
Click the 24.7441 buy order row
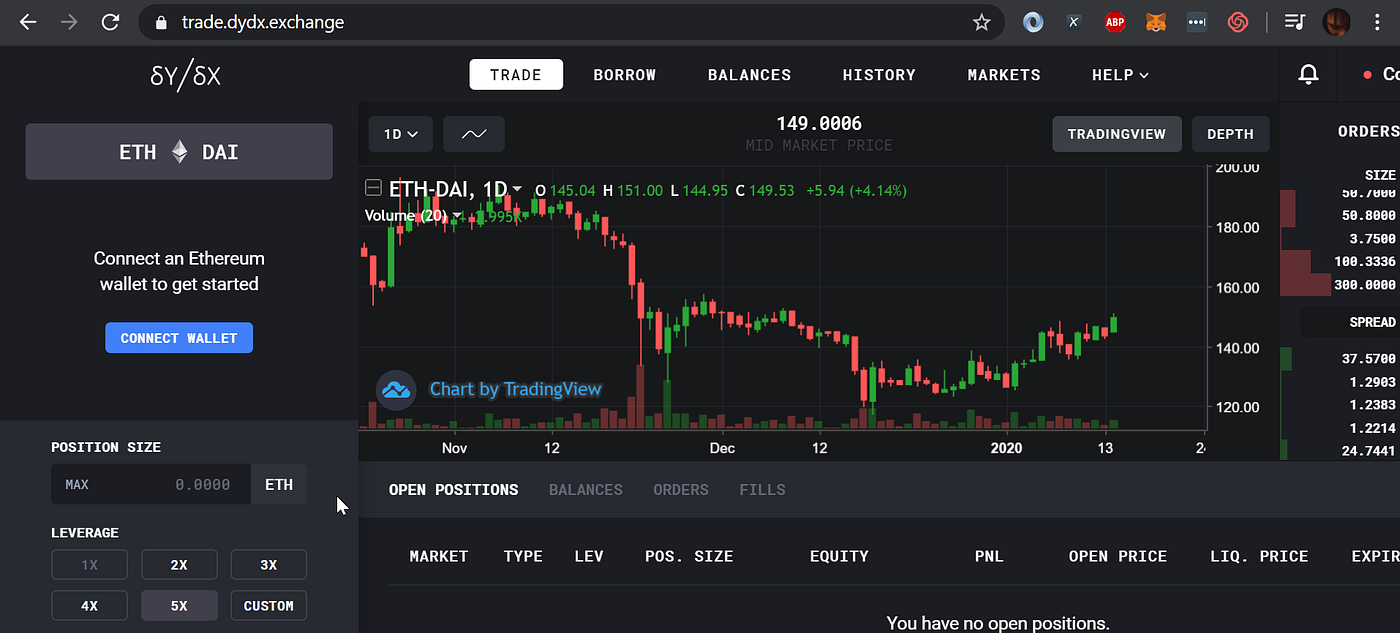1340,451
